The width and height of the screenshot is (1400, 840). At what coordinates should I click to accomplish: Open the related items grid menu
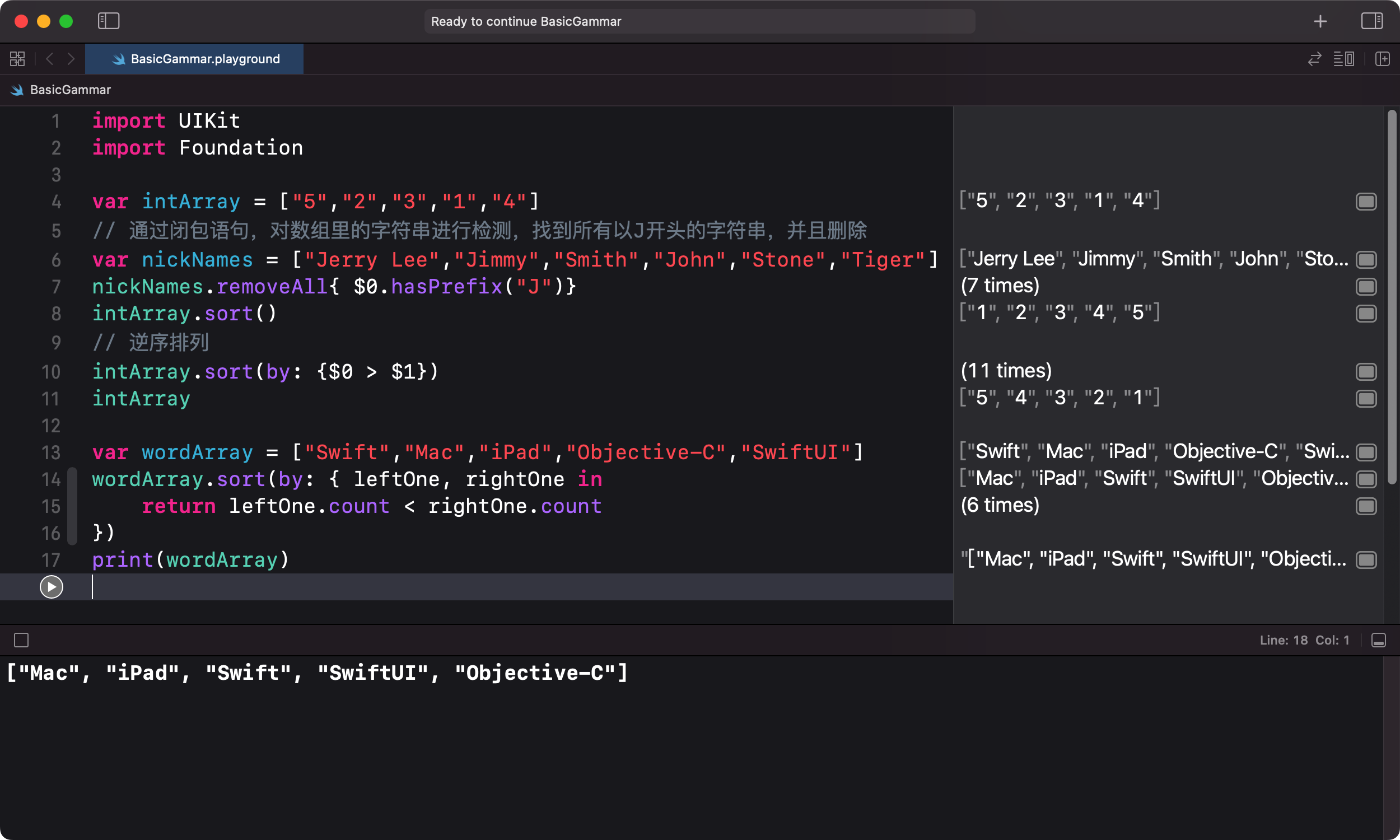tap(17, 59)
